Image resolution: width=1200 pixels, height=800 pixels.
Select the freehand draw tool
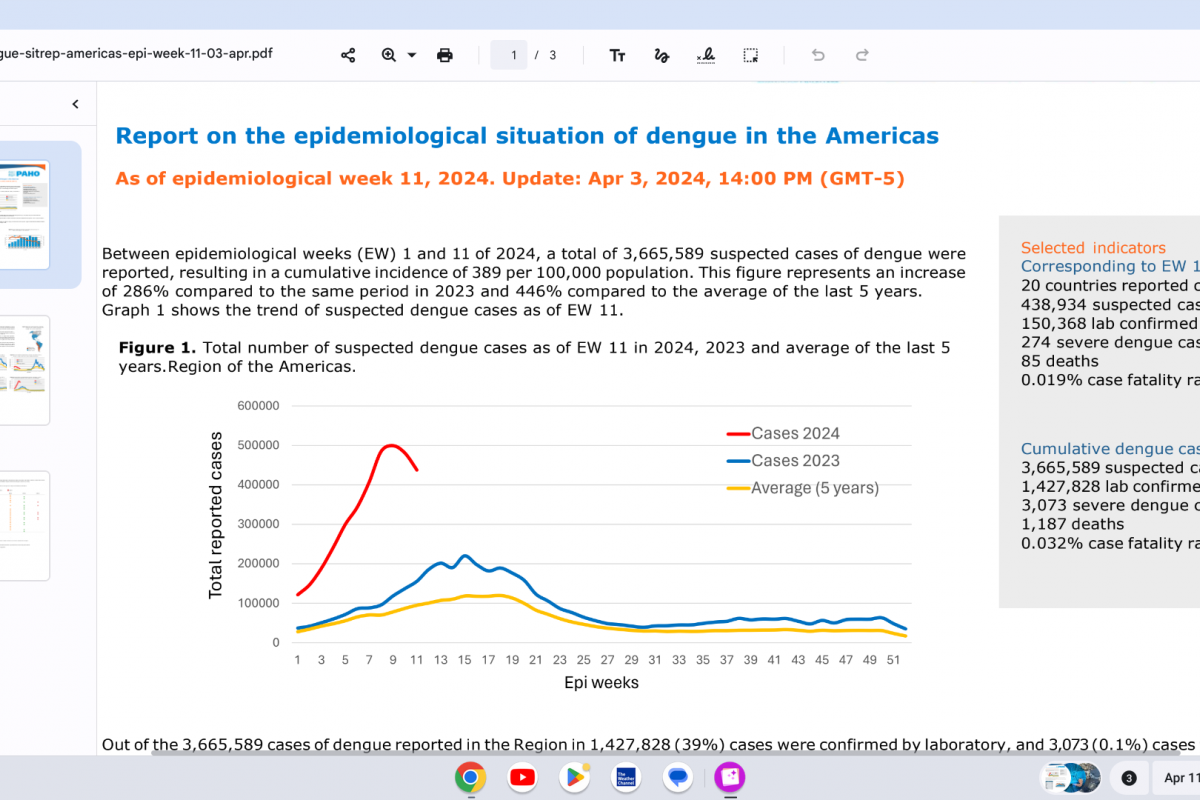661,55
